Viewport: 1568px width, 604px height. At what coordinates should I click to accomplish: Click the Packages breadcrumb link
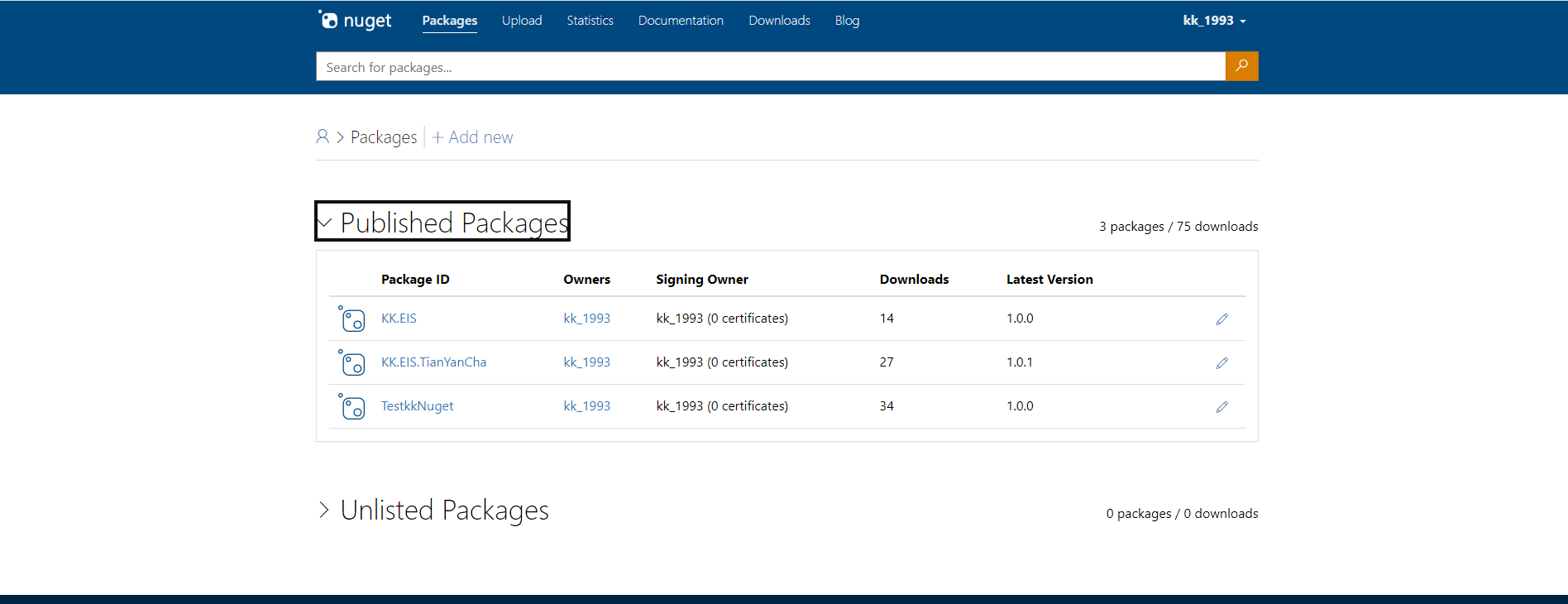point(384,137)
